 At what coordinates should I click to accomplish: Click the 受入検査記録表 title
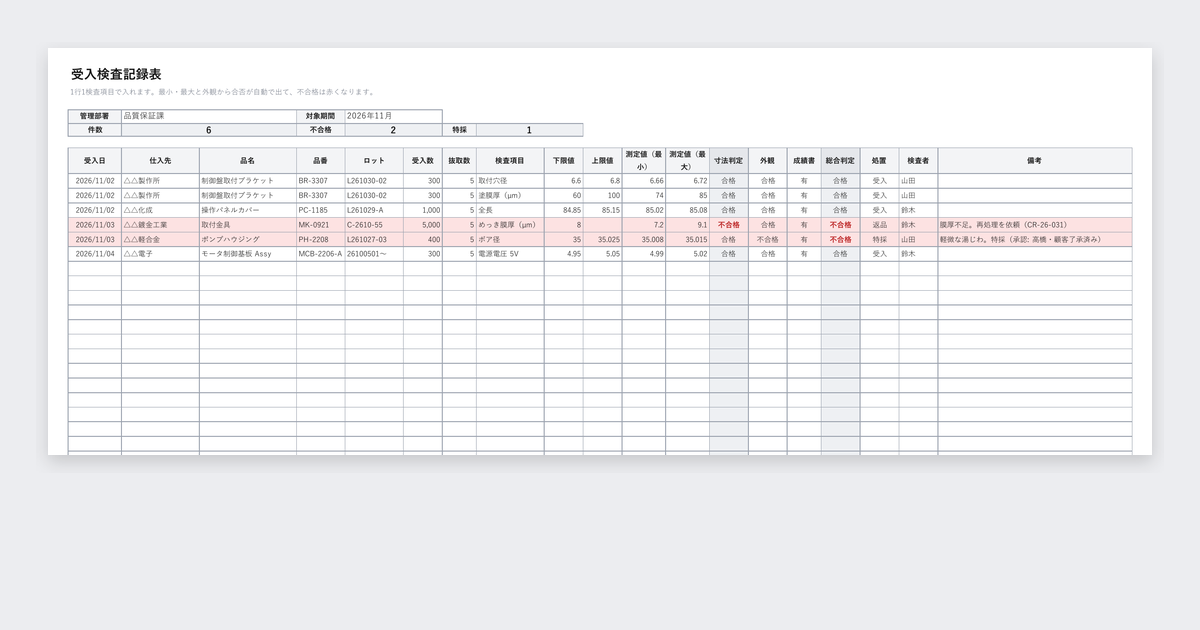click(x=117, y=75)
